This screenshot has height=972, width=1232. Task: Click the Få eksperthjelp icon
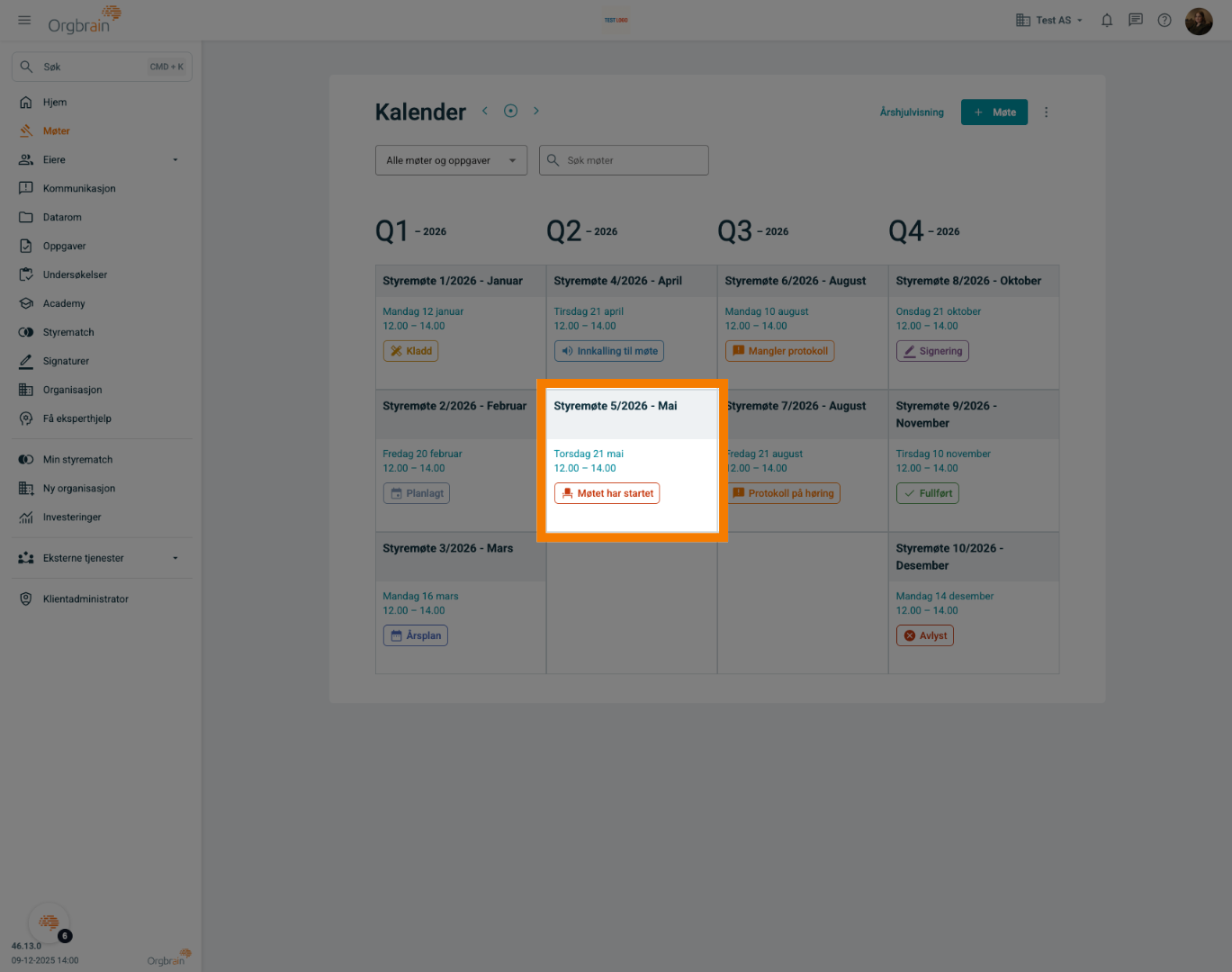26,419
